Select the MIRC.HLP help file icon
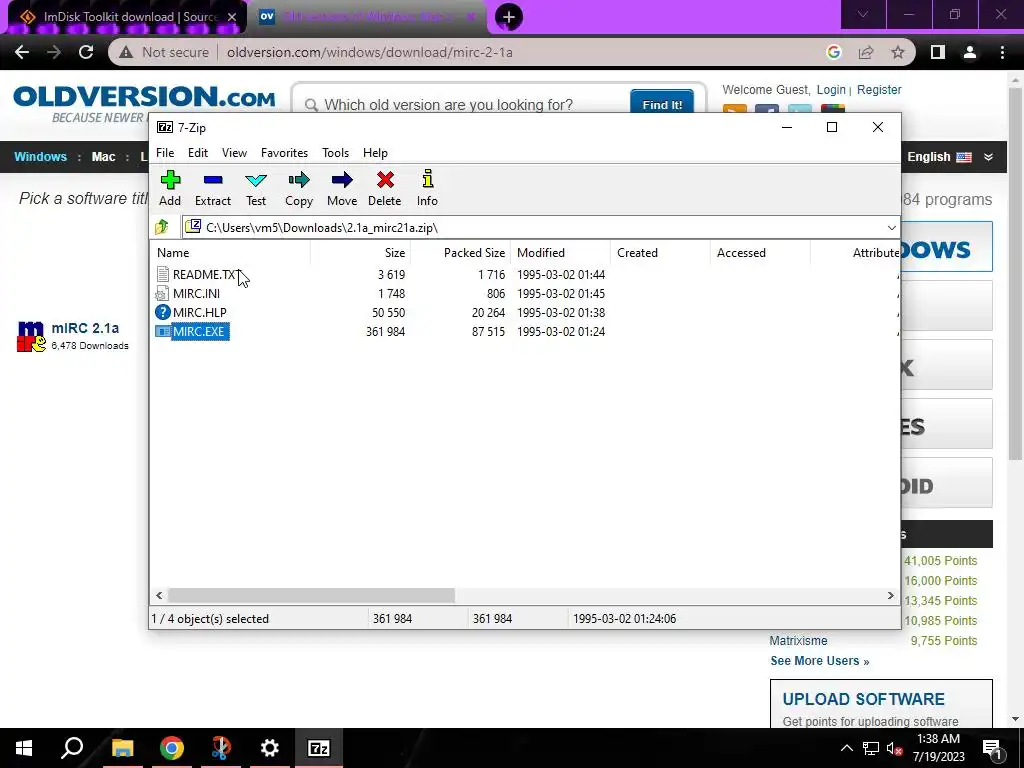Image resolution: width=1024 pixels, height=768 pixels. (163, 312)
